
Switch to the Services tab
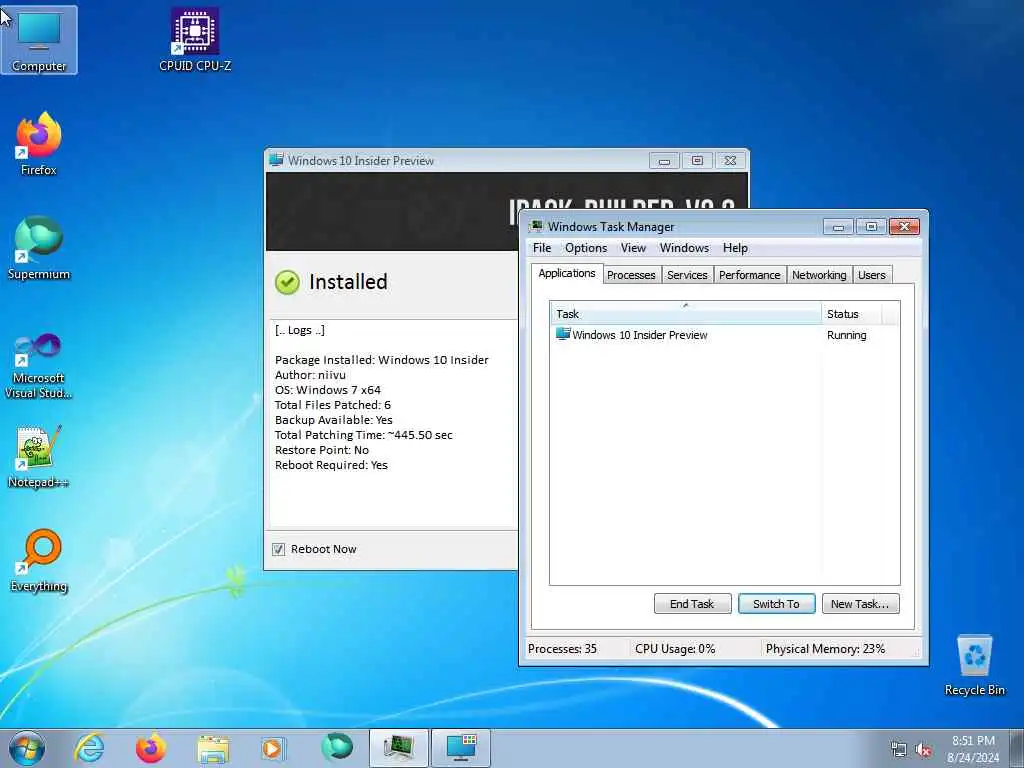point(687,275)
